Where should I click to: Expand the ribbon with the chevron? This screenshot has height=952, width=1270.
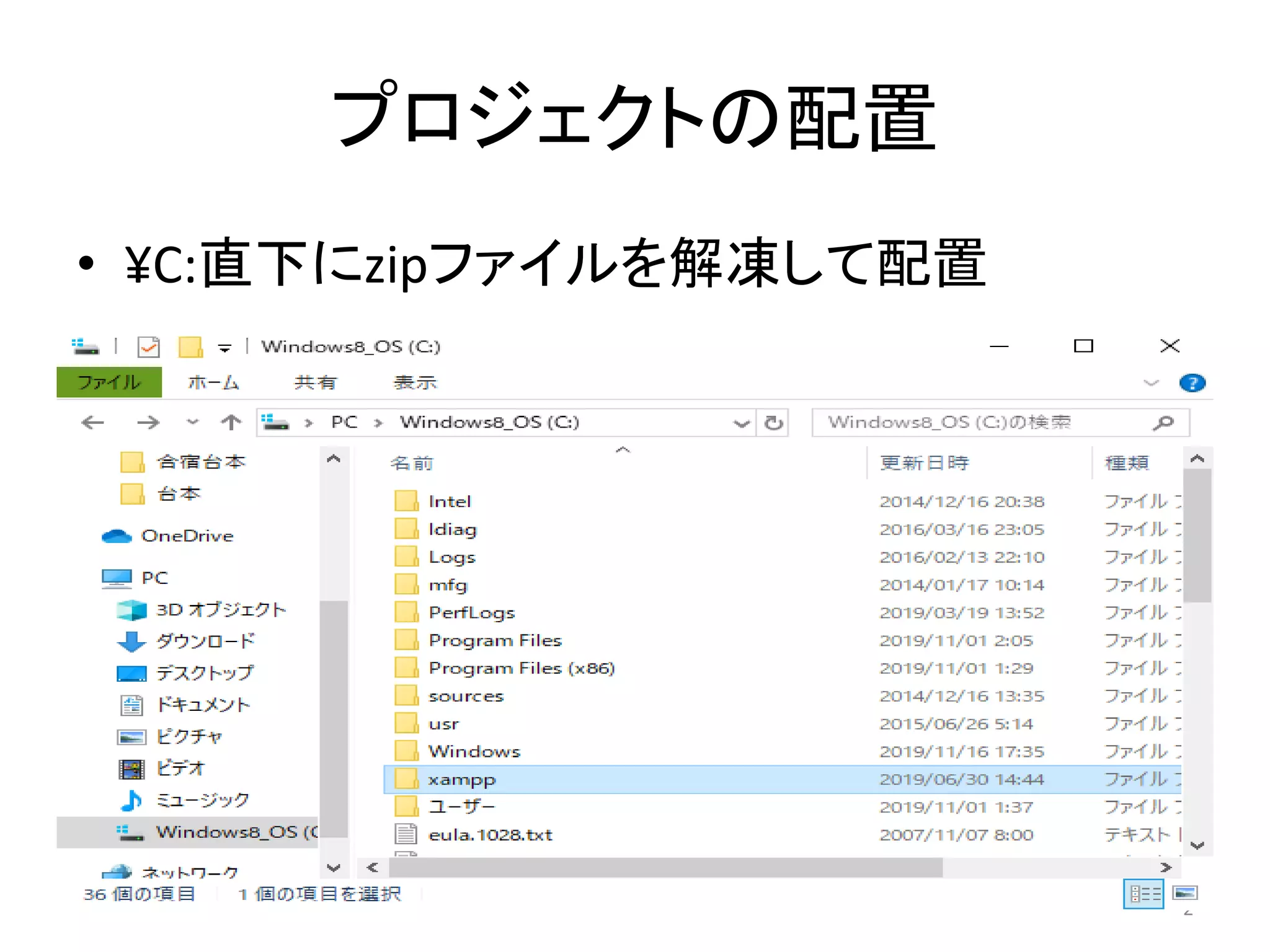click(1151, 383)
